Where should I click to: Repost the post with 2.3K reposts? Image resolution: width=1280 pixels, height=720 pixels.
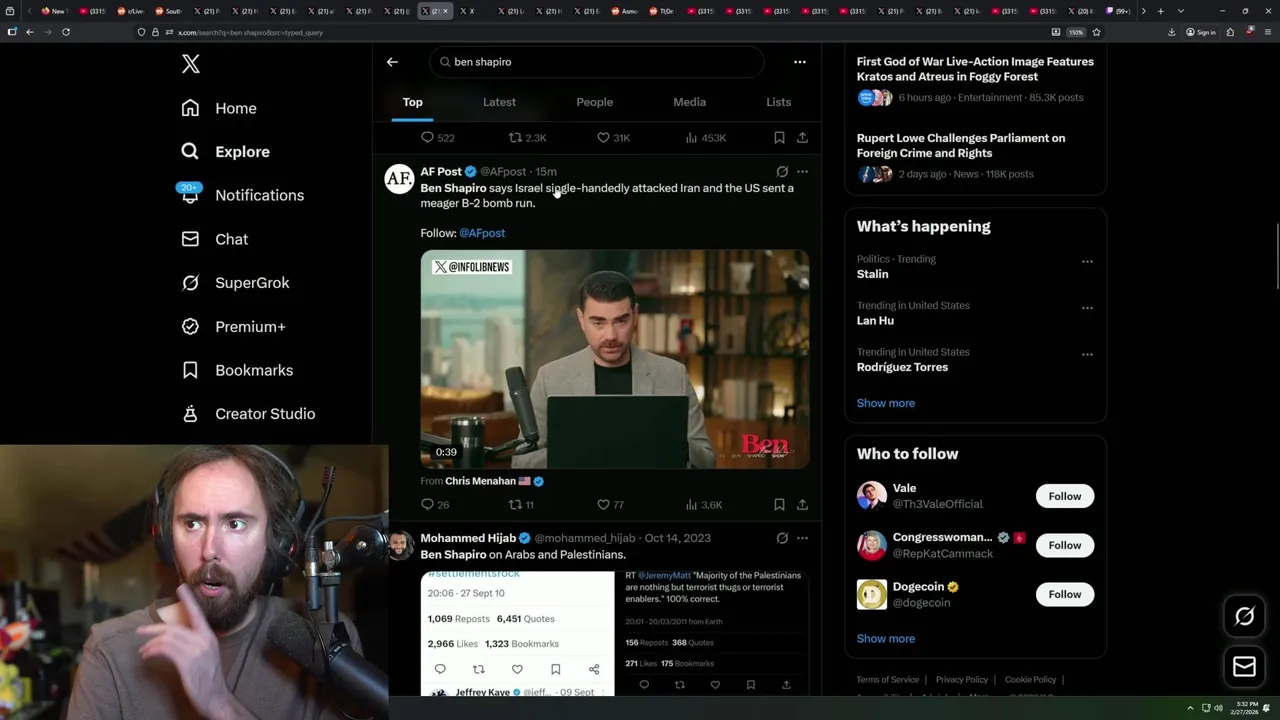coord(527,138)
